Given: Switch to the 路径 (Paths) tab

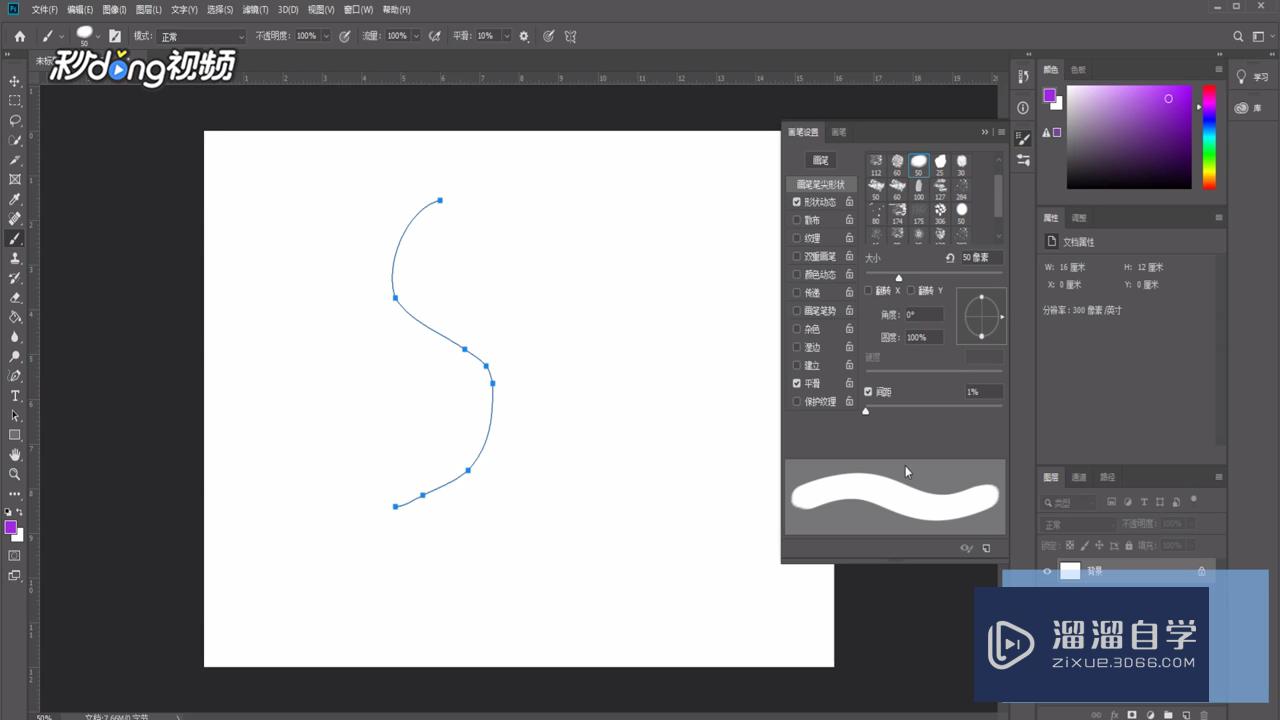Looking at the screenshot, I should click(x=1107, y=477).
